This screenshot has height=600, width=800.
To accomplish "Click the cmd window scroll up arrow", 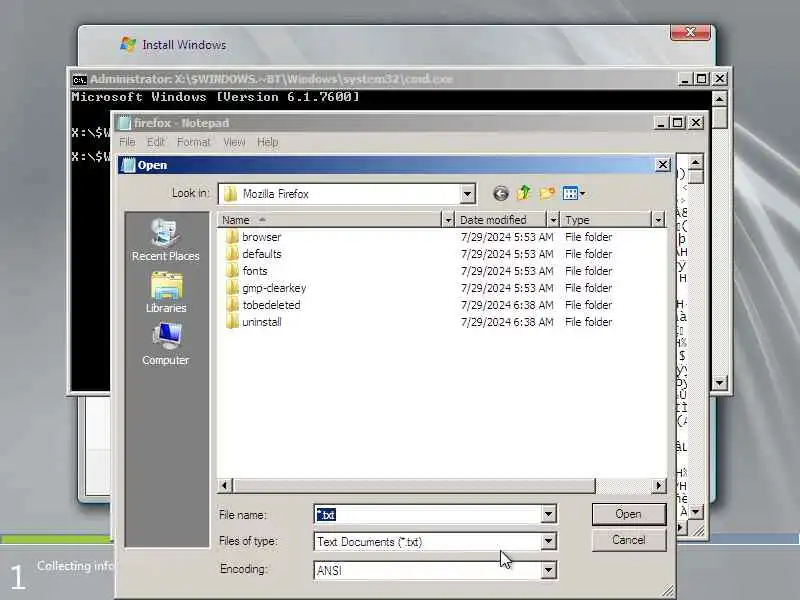I will 719,98.
